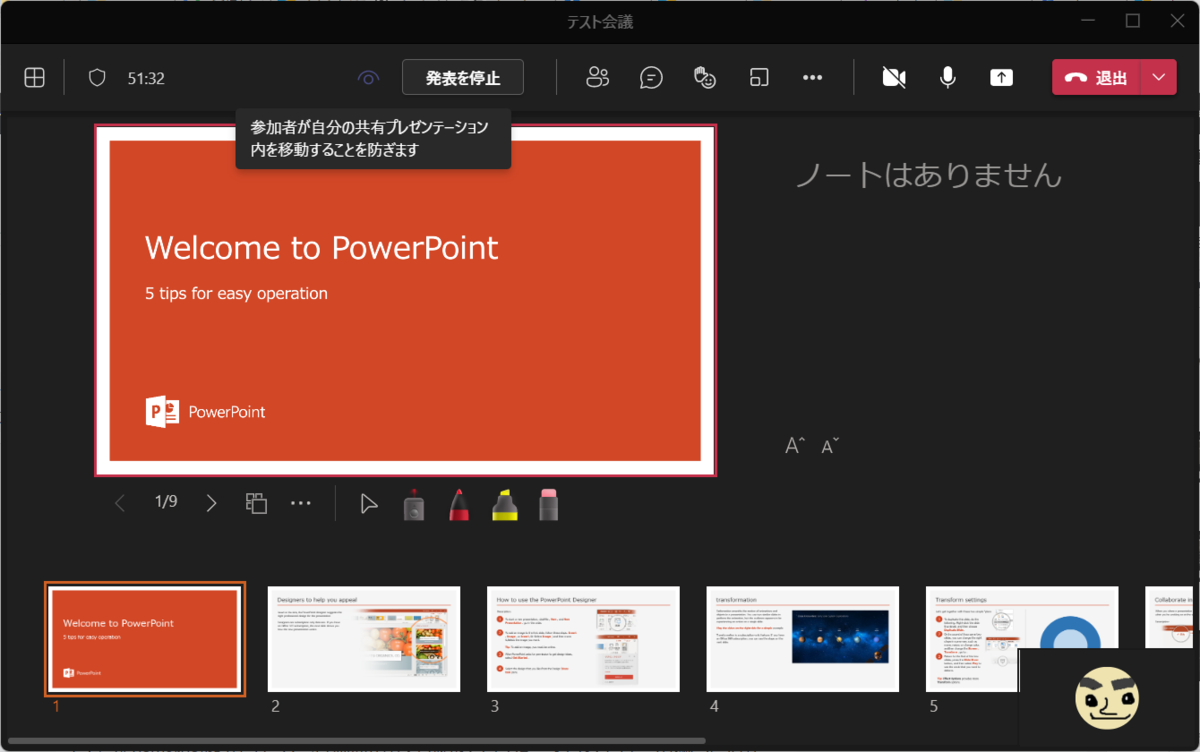The image size is (1200, 752).
Task: Click the ノートはありません notes text
Action: [x=928, y=175]
